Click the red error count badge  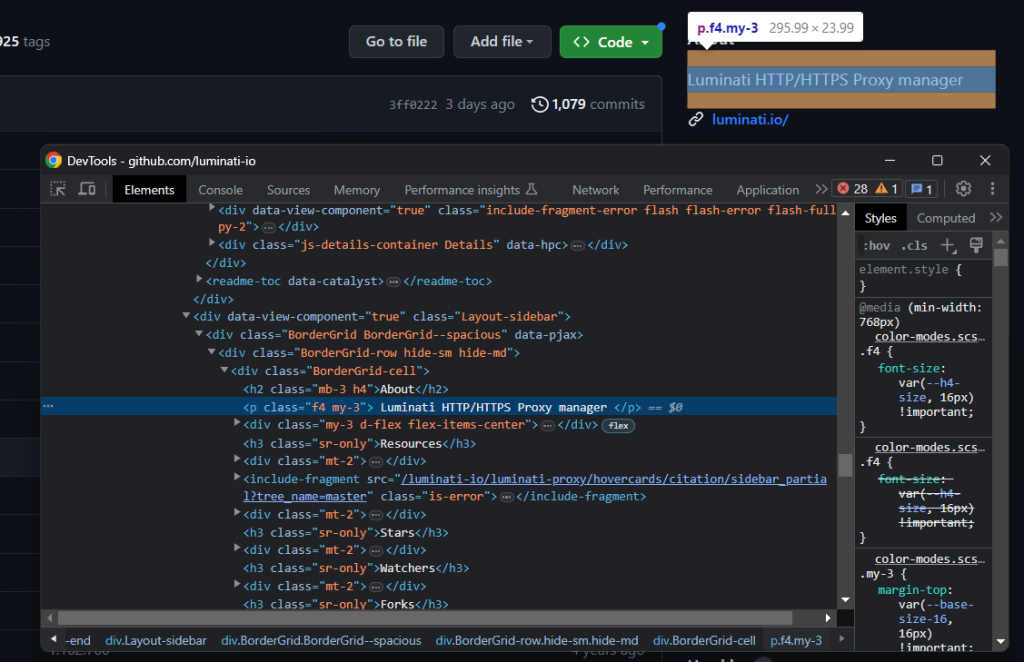coord(852,189)
